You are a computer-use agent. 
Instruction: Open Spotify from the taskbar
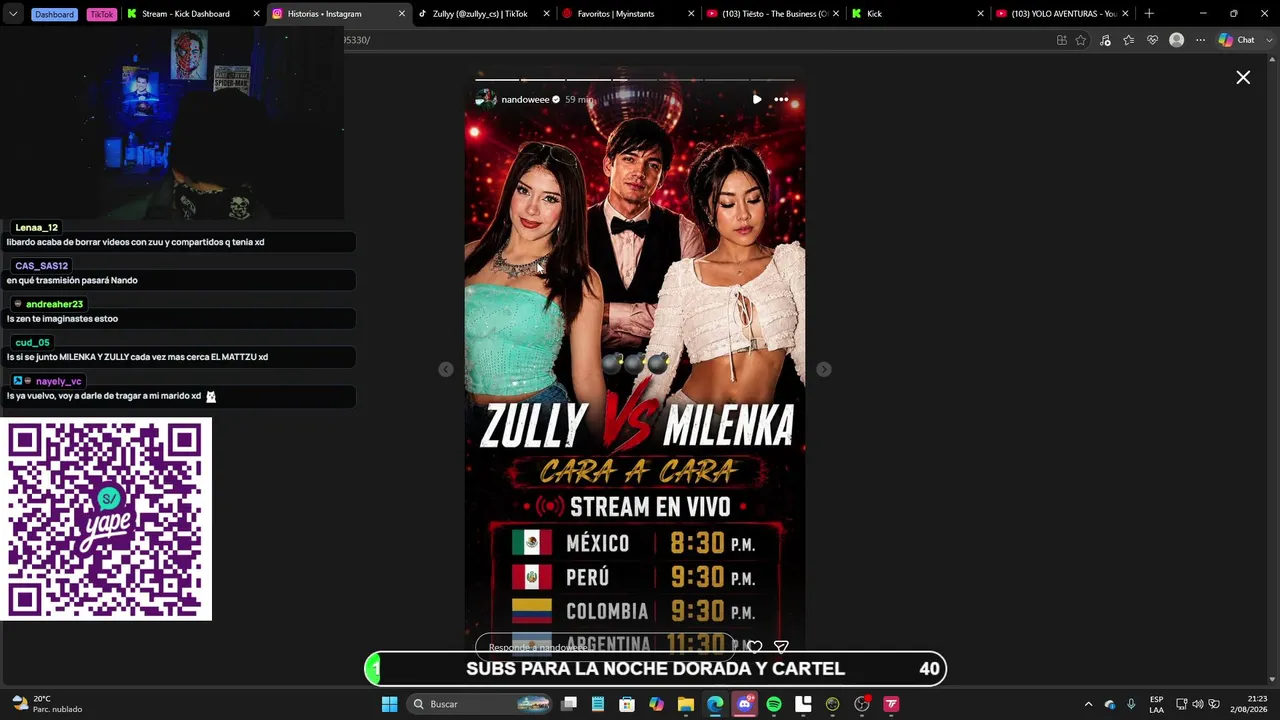(x=774, y=704)
